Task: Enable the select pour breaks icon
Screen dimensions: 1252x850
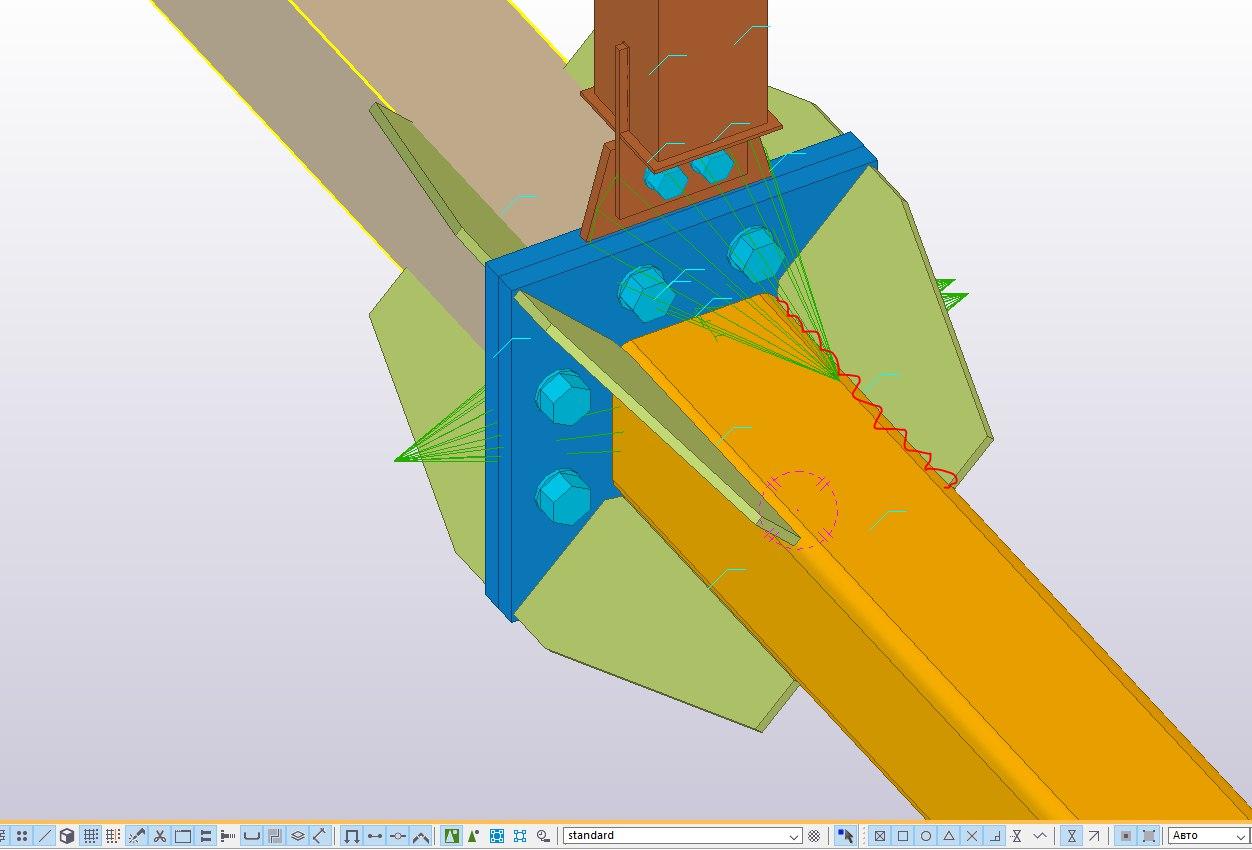Action: coord(274,836)
